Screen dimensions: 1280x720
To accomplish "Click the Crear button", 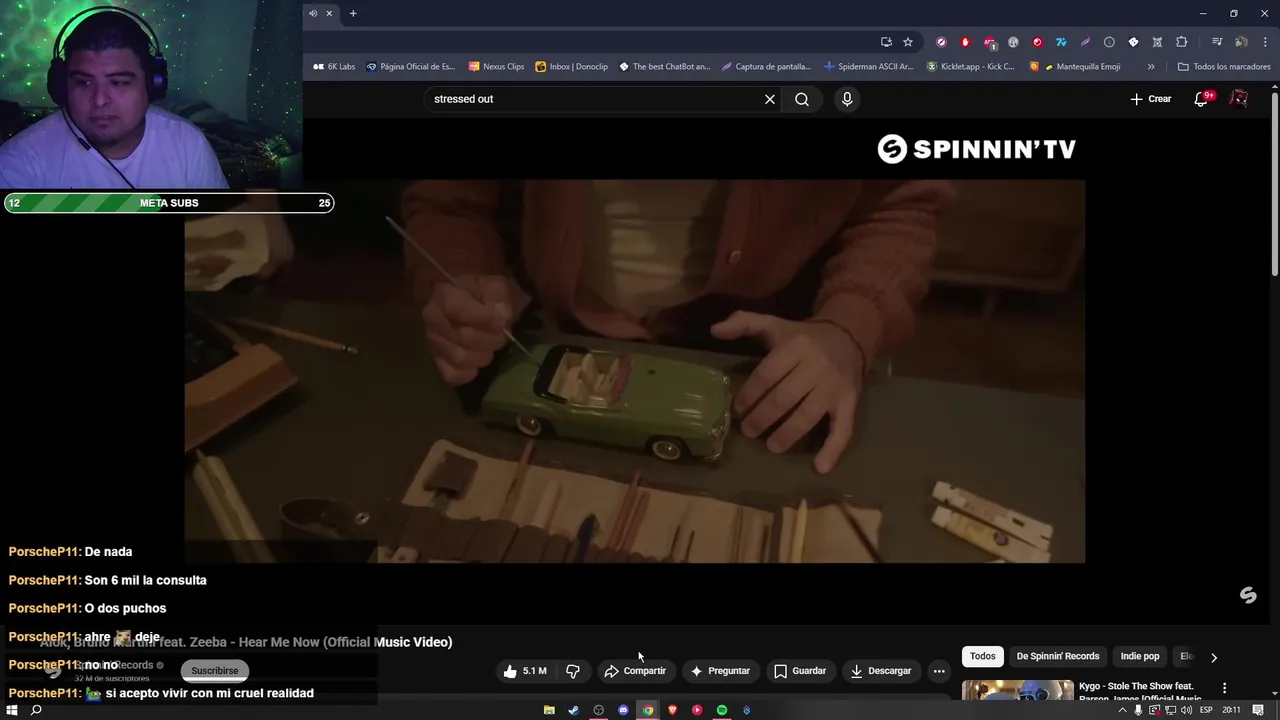I will [x=1151, y=99].
